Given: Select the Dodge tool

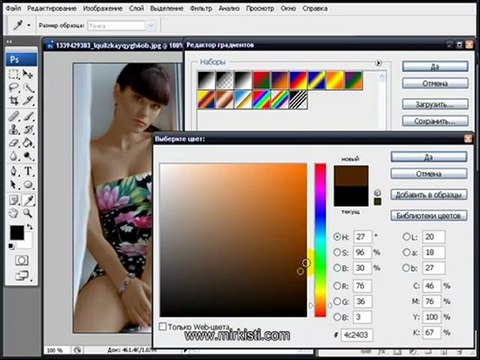Looking at the screenshot, I should [x=28, y=156].
